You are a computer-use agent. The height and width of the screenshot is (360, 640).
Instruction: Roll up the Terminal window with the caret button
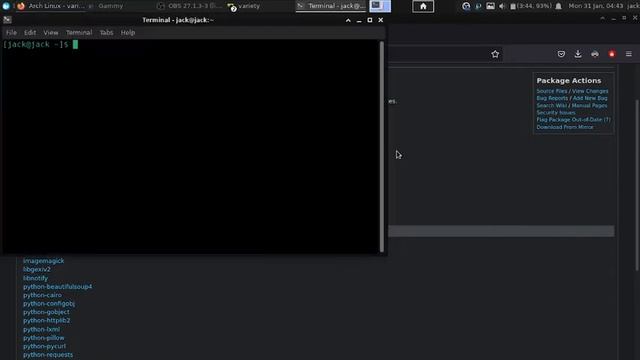coord(348,20)
